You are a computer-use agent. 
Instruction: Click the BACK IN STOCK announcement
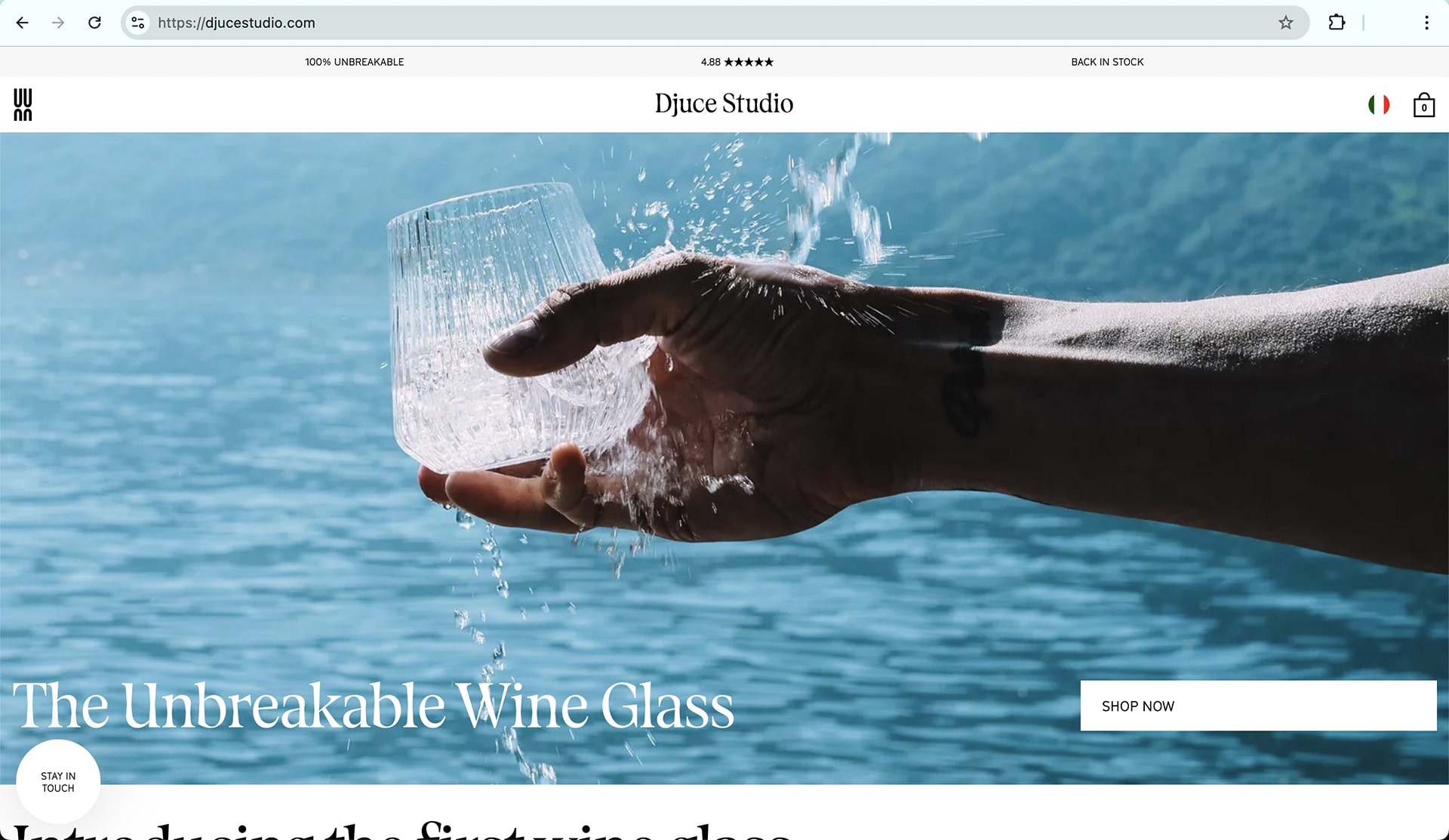point(1107,62)
